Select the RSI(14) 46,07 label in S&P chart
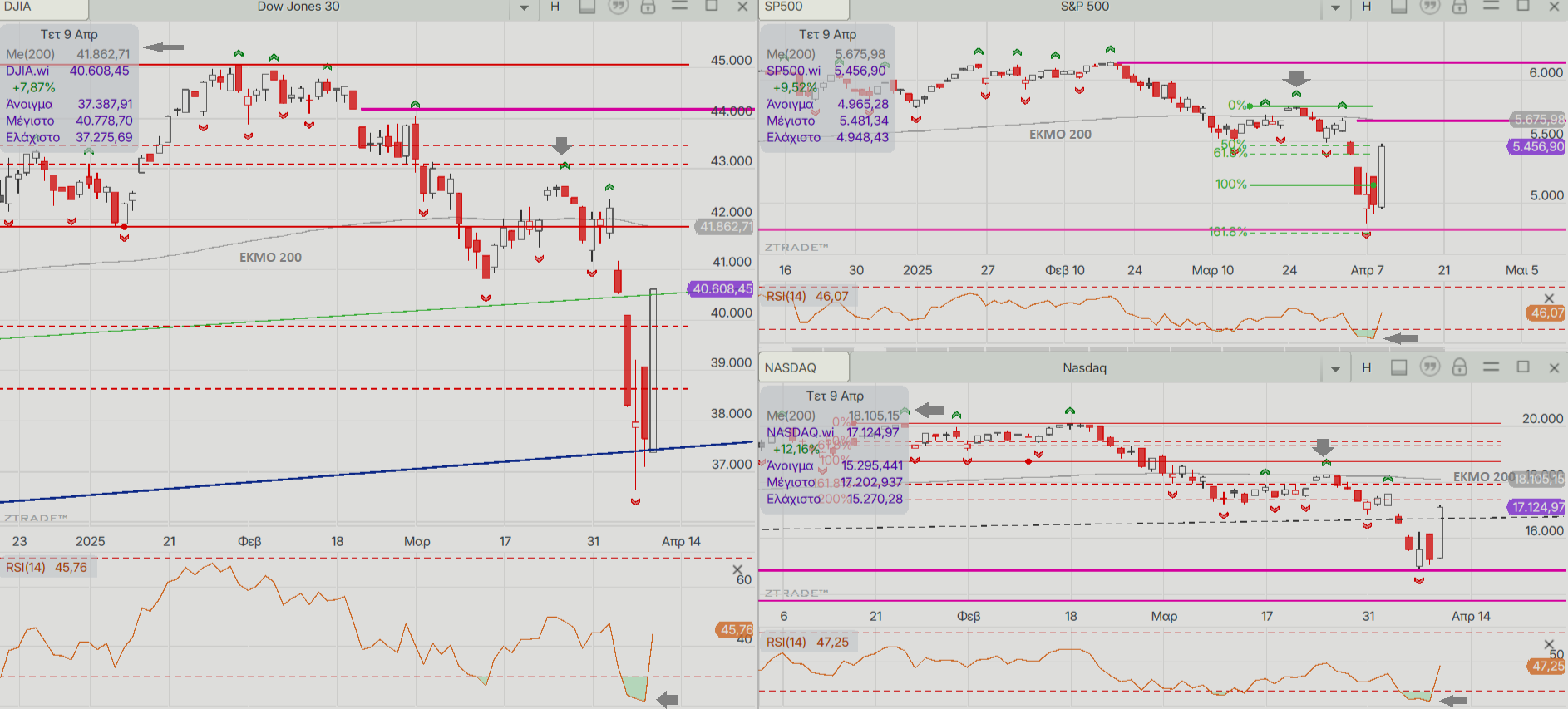This screenshot has height=709, width=1568. [x=807, y=296]
